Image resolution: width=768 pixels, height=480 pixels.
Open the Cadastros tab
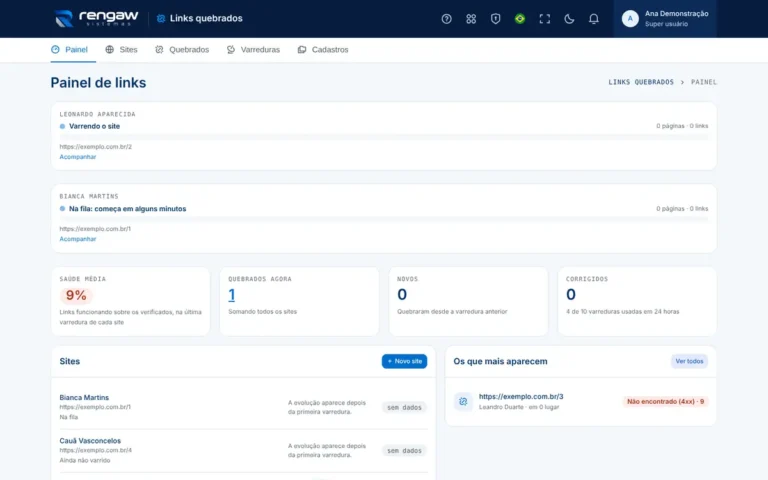pyautogui.click(x=323, y=49)
